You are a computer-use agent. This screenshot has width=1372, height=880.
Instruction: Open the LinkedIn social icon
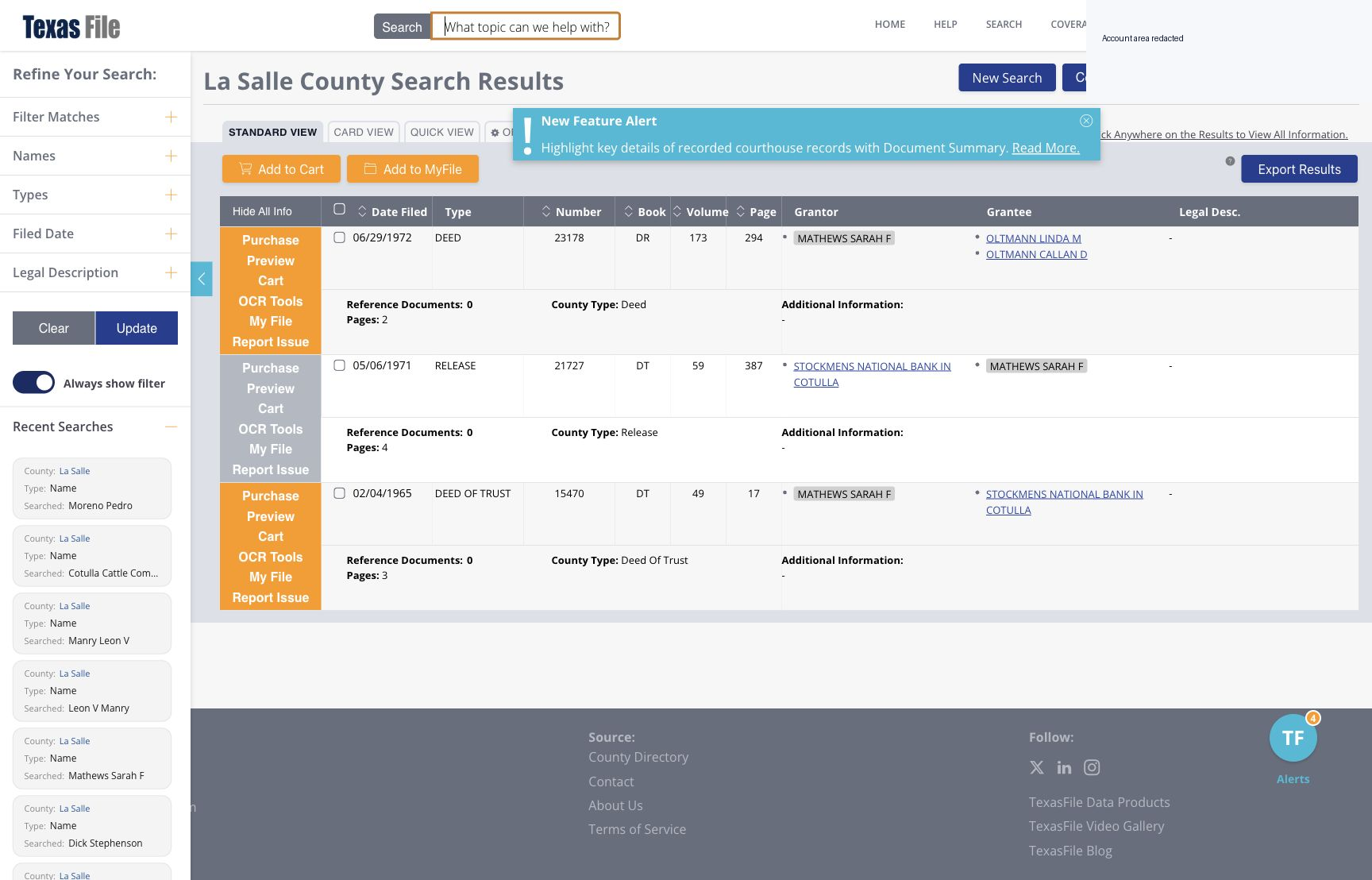pyautogui.click(x=1064, y=767)
